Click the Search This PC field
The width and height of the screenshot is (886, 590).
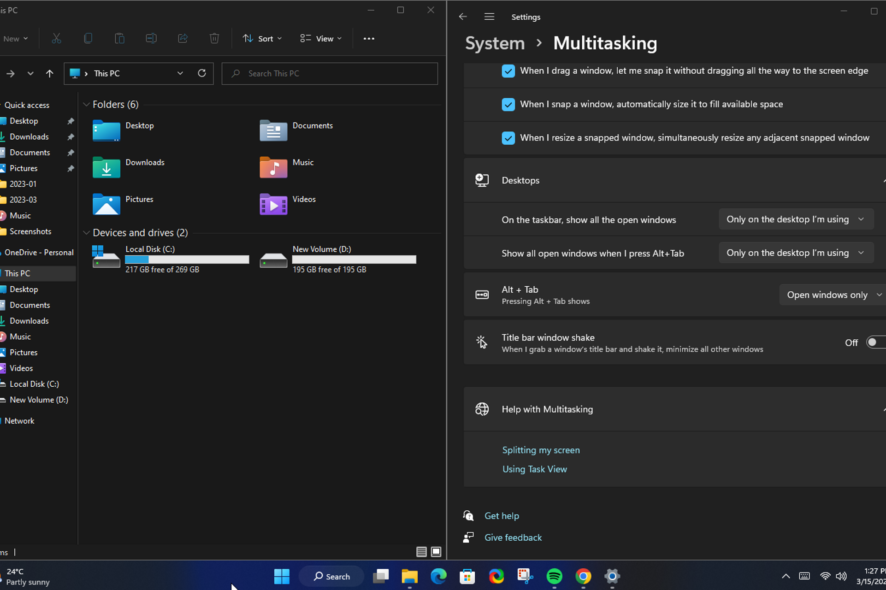click(x=330, y=73)
